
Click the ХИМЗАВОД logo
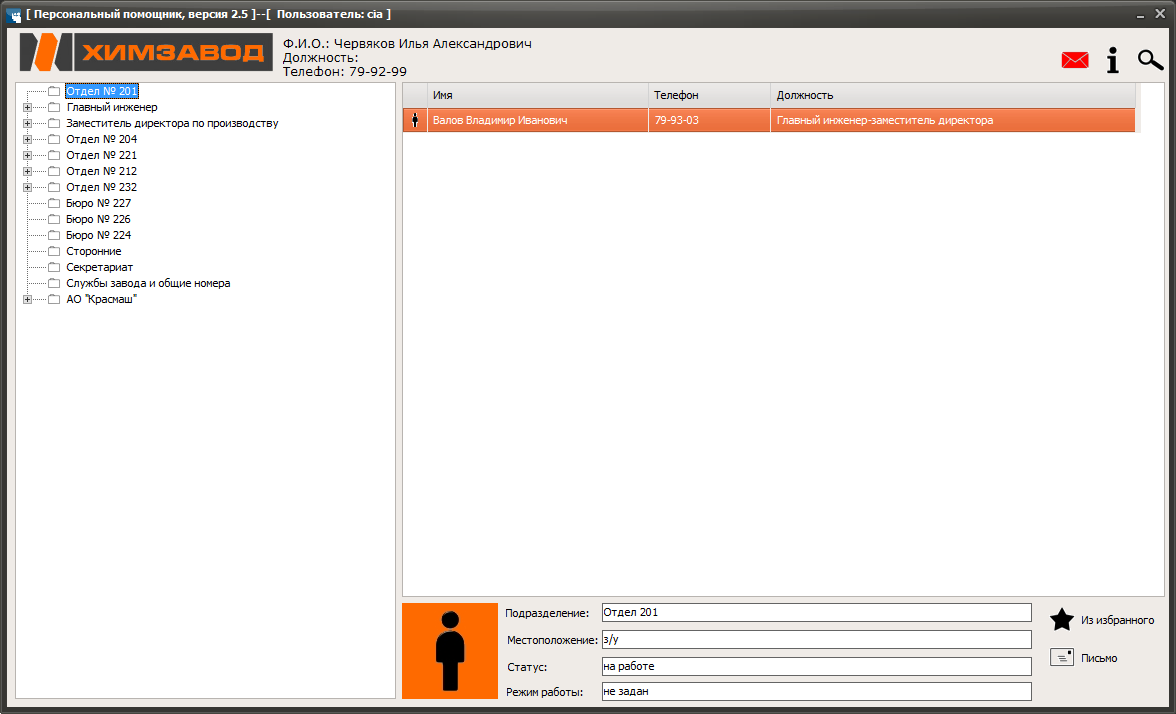coord(146,52)
